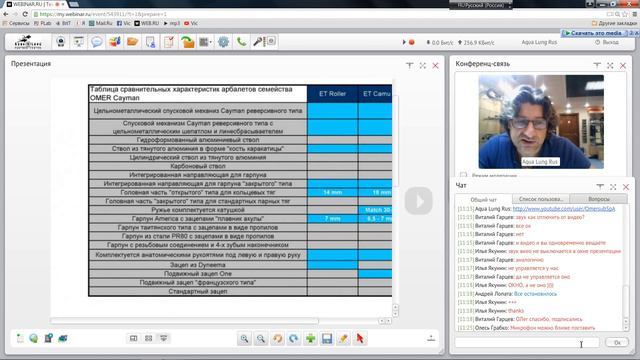Open the chat bubble icon in toolbar
The image size is (640, 360).
point(97,42)
